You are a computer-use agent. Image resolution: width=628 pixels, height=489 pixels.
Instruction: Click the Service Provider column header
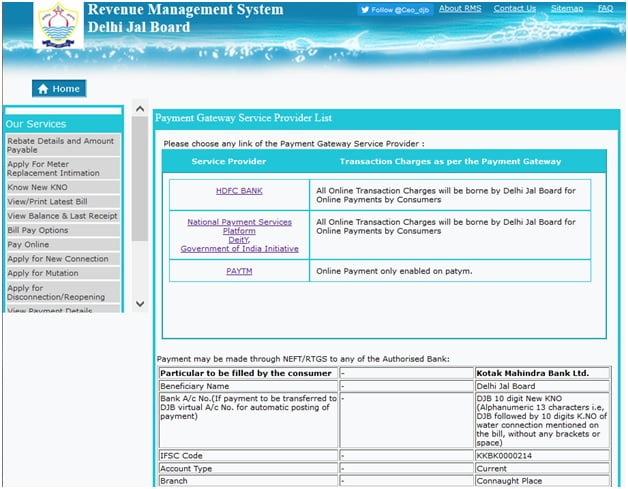pyautogui.click(x=229, y=161)
